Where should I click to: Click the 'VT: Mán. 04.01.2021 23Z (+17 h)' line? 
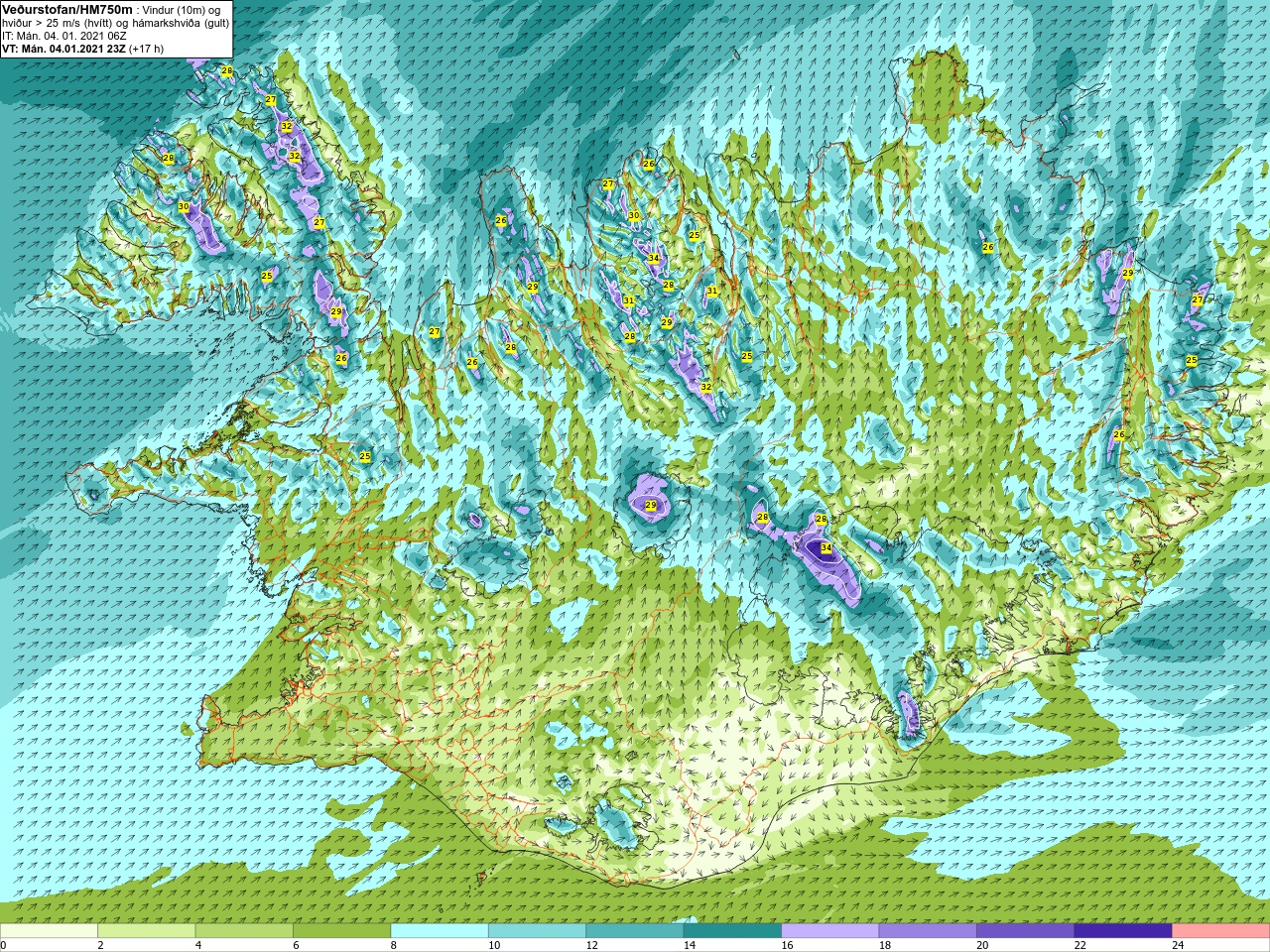point(83,49)
